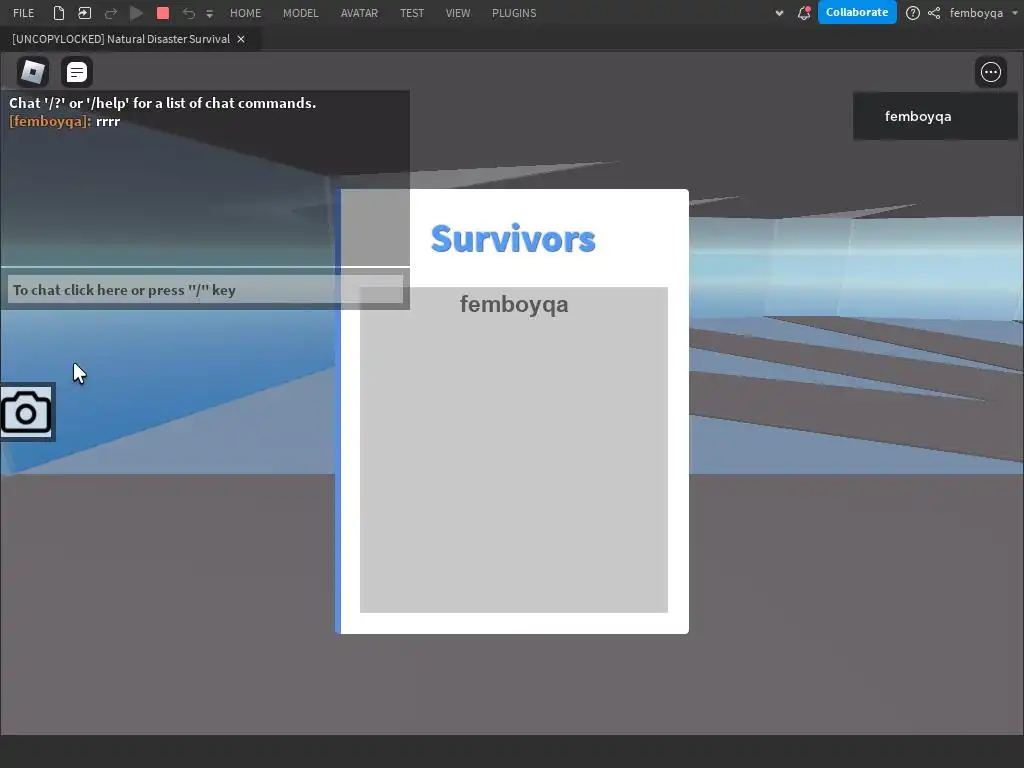Open the notifications bell
The image size is (1024, 768).
(x=804, y=13)
